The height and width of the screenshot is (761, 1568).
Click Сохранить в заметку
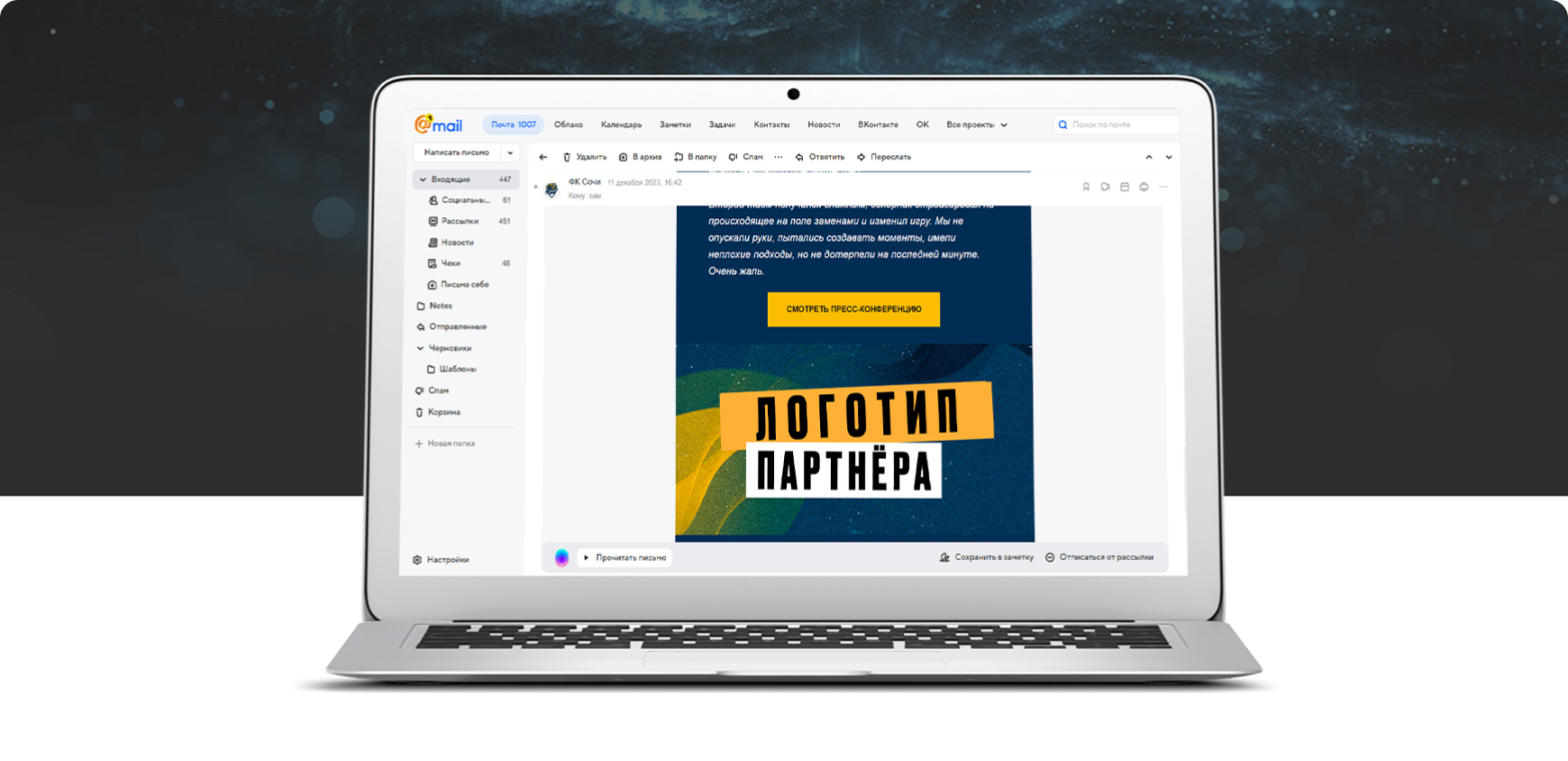[987, 557]
